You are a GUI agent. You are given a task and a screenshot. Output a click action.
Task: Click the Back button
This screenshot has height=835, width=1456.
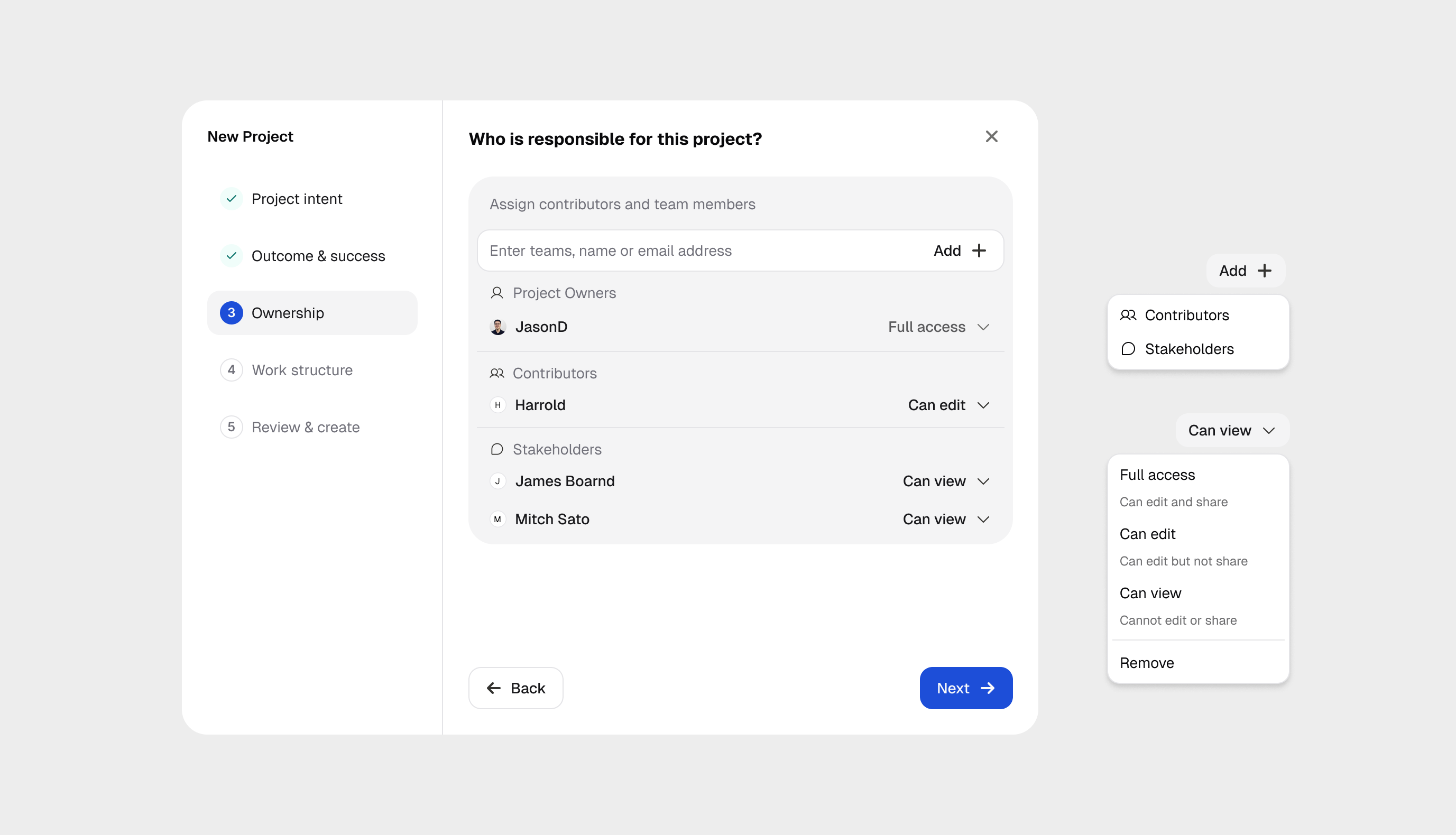click(x=515, y=688)
